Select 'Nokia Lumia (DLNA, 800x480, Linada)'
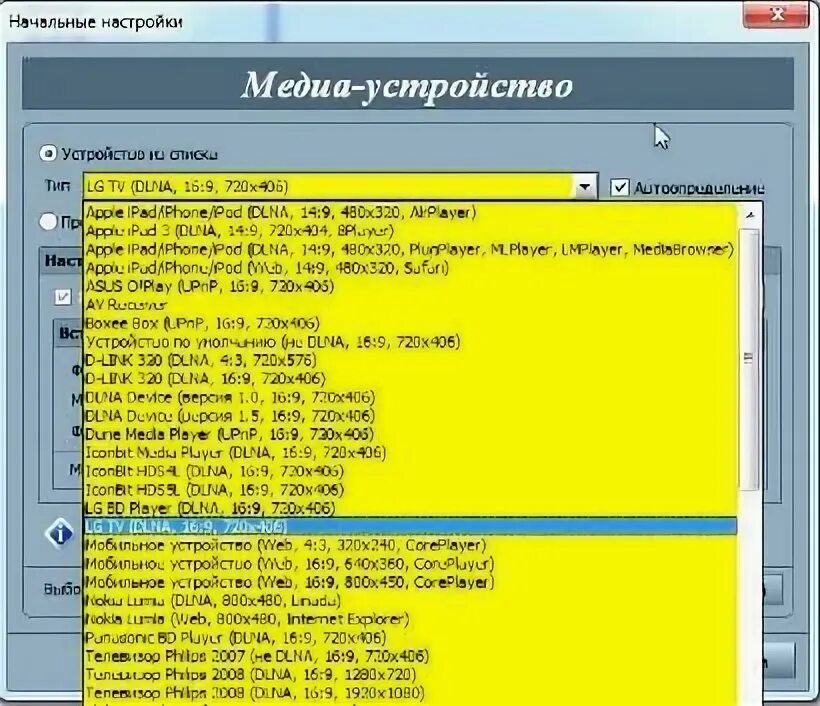Image resolution: width=820 pixels, height=706 pixels. pos(410,601)
